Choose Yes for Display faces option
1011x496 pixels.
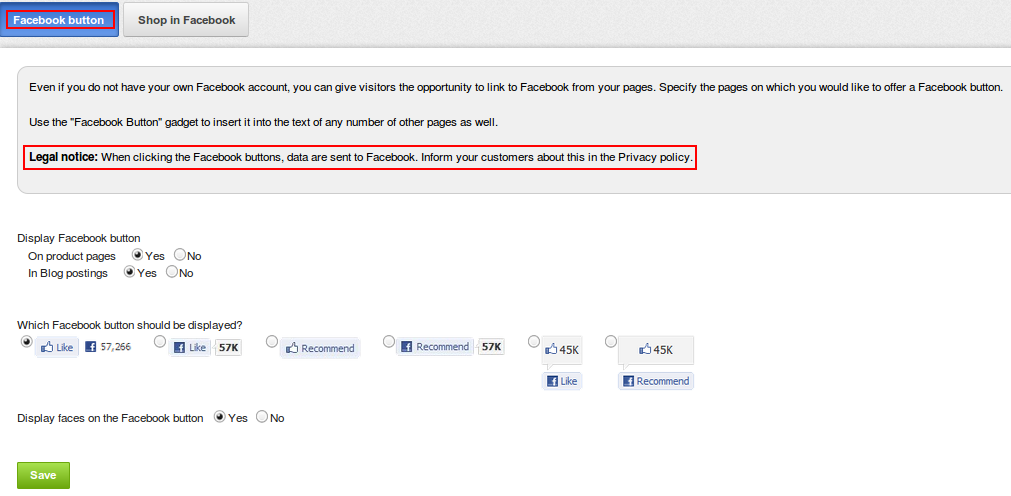pyautogui.click(x=220, y=417)
